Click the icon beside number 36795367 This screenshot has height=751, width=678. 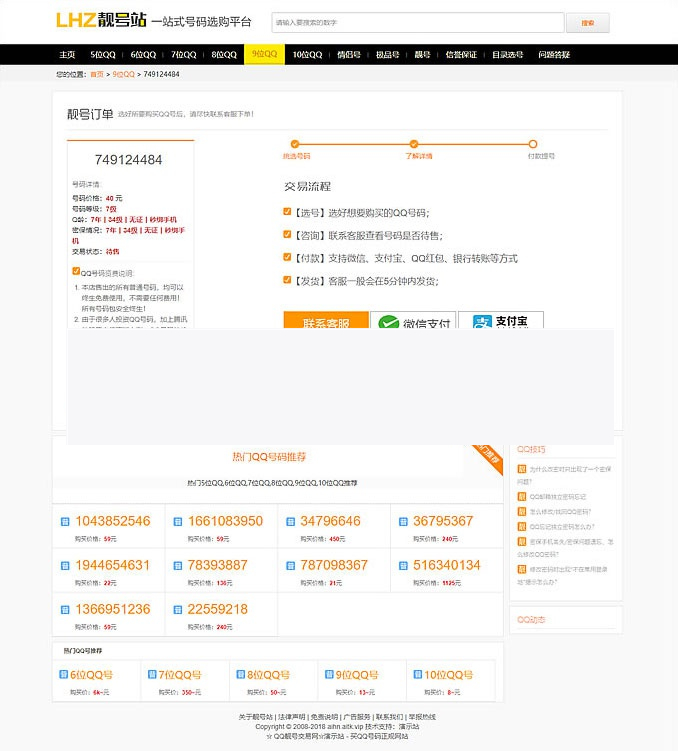403,522
